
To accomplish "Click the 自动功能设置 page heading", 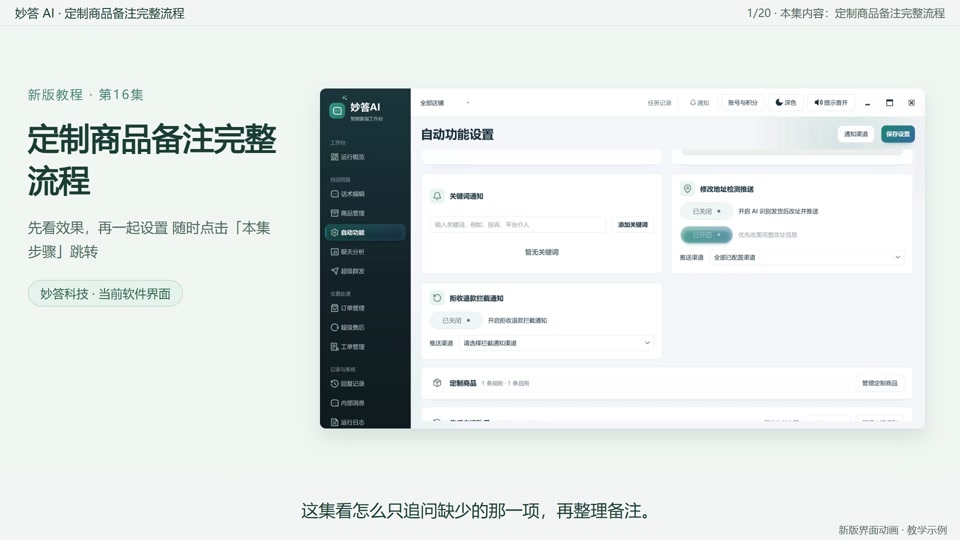I will tap(457, 135).
